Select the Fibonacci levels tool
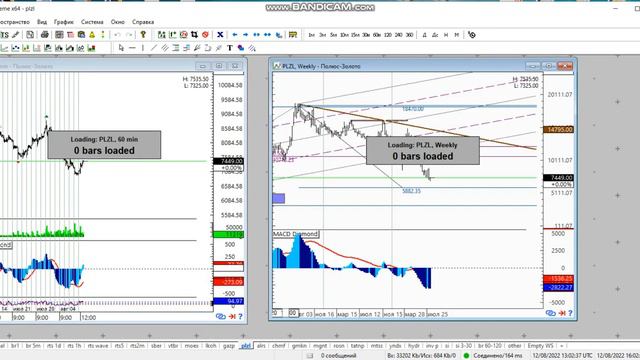The image size is (640, 360). pos(176,48)
